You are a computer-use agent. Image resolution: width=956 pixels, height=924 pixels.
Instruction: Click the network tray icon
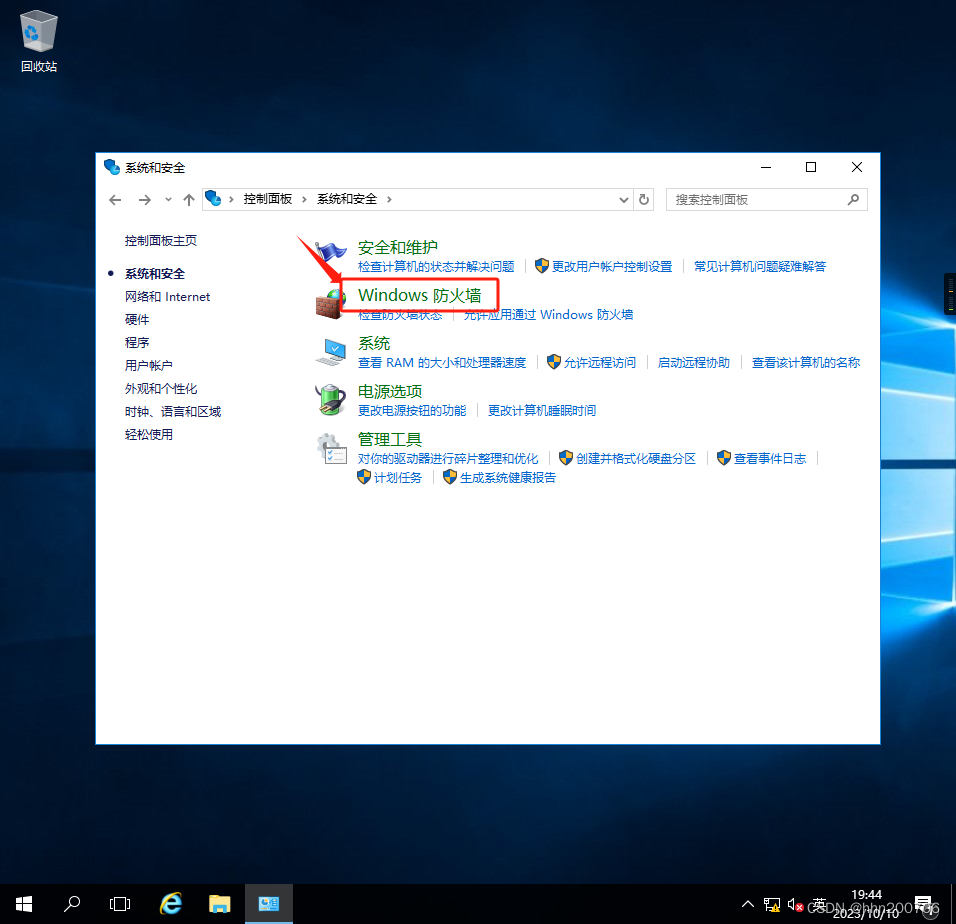click(x=772, y=904)
